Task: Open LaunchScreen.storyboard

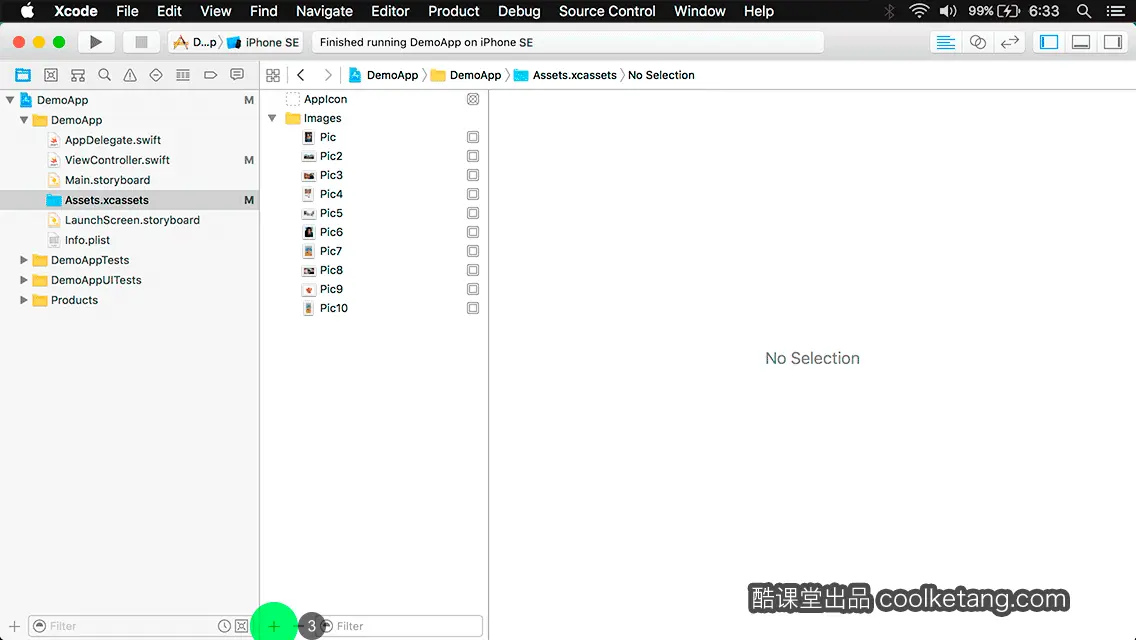Action: click(x=132, y=220)
